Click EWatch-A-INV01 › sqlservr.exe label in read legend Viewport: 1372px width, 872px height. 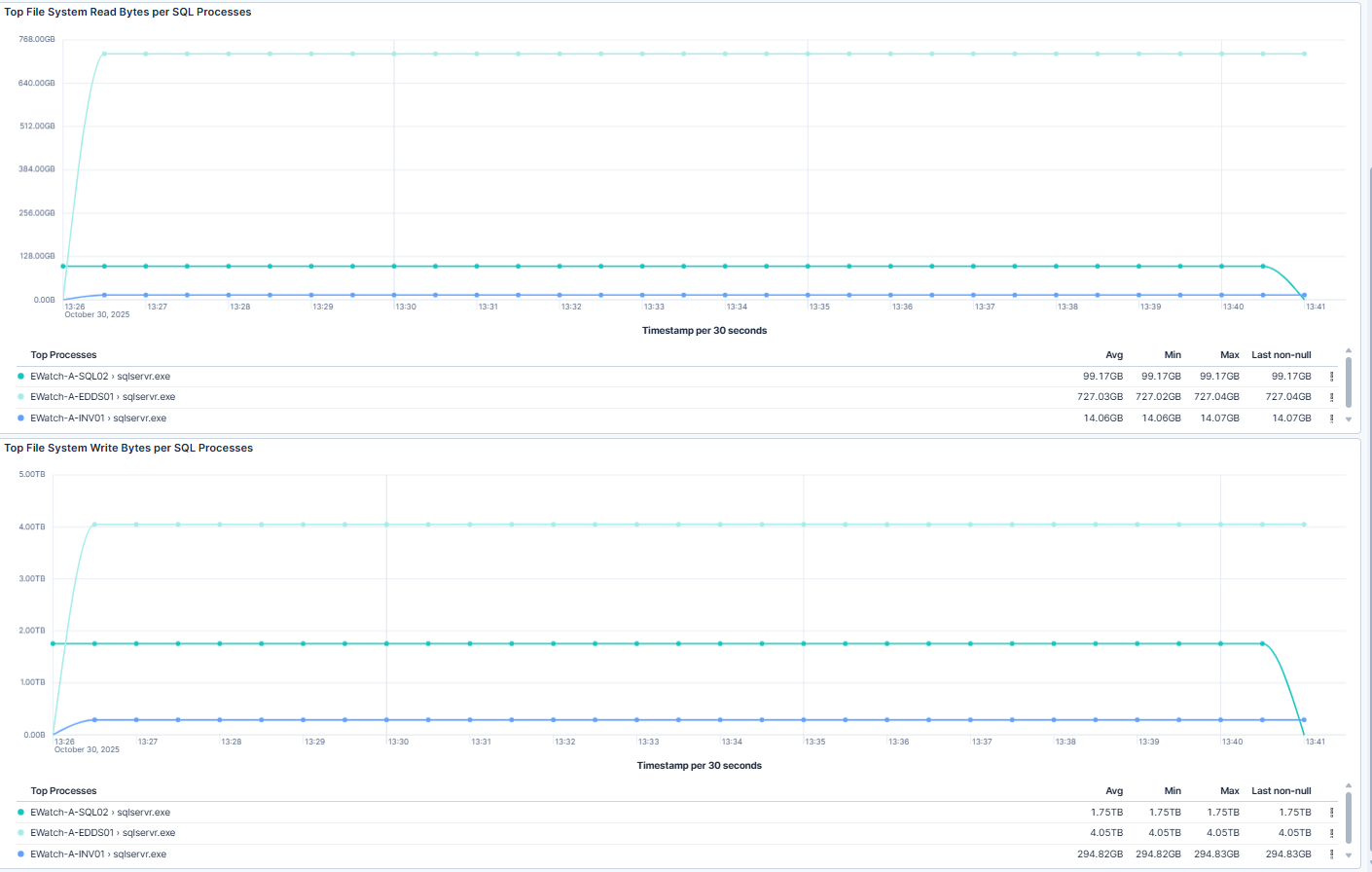tap(97, 418)
